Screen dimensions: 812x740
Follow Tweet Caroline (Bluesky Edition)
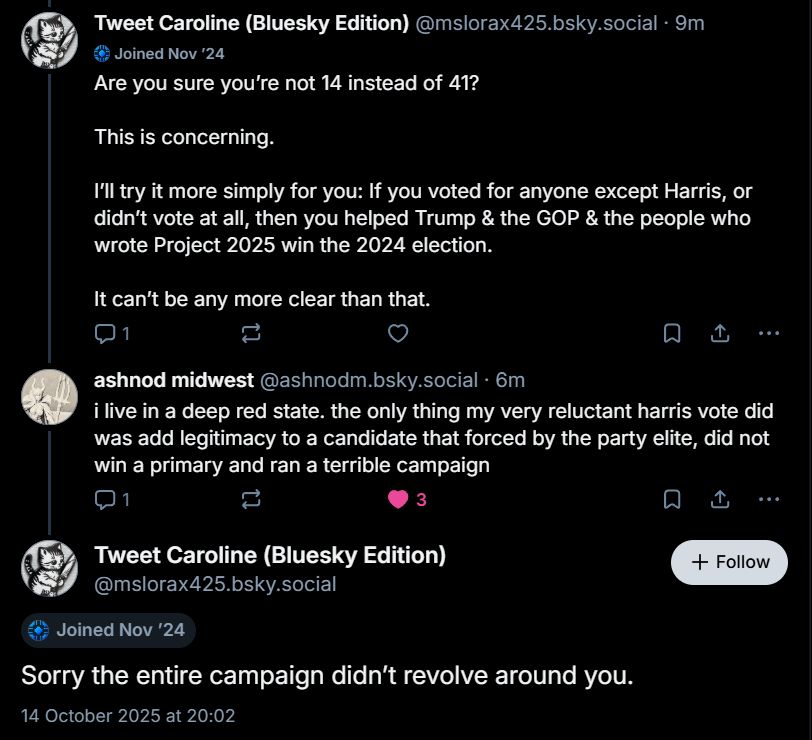(x=729, y=562)
